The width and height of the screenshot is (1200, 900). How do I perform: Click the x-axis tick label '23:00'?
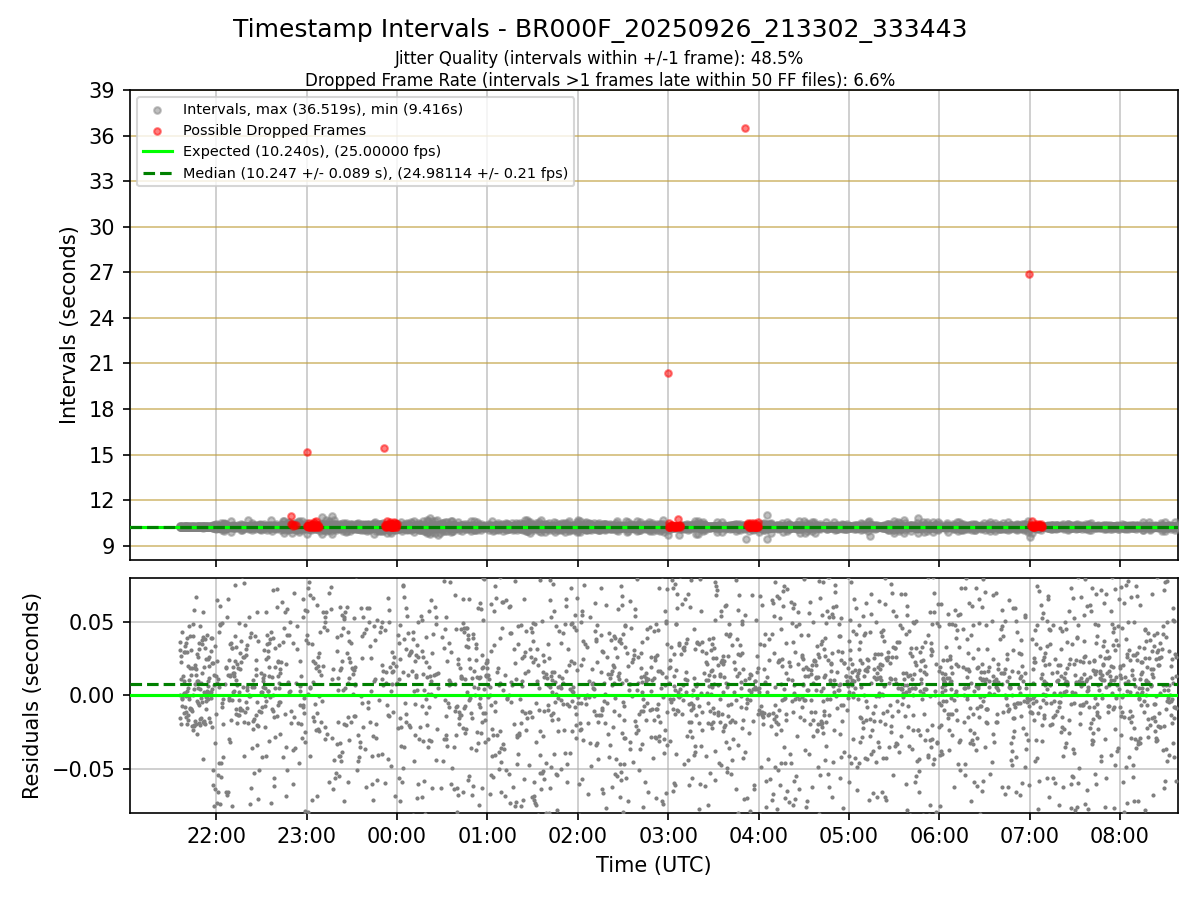[306, 835]
